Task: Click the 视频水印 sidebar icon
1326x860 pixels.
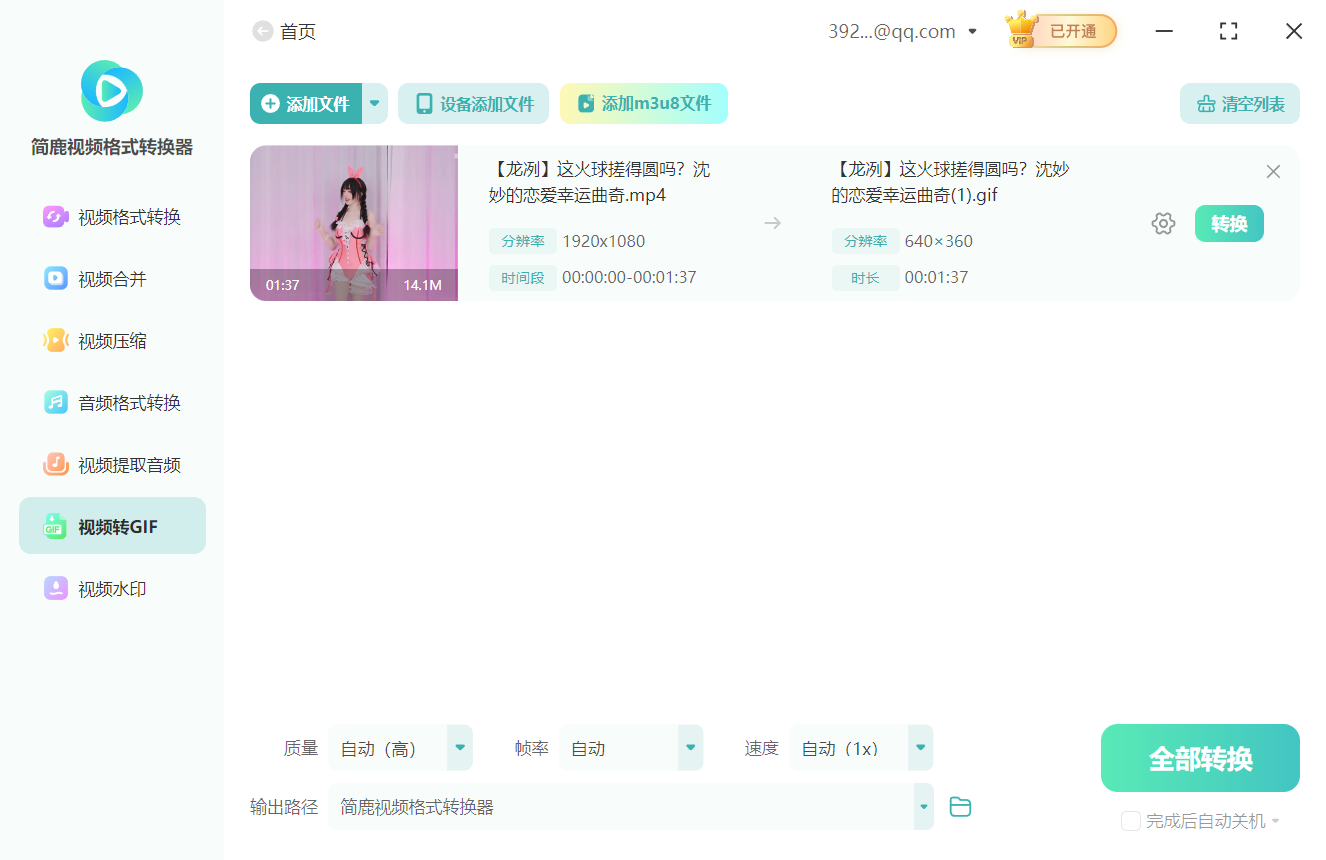Action: pos(55,589)
